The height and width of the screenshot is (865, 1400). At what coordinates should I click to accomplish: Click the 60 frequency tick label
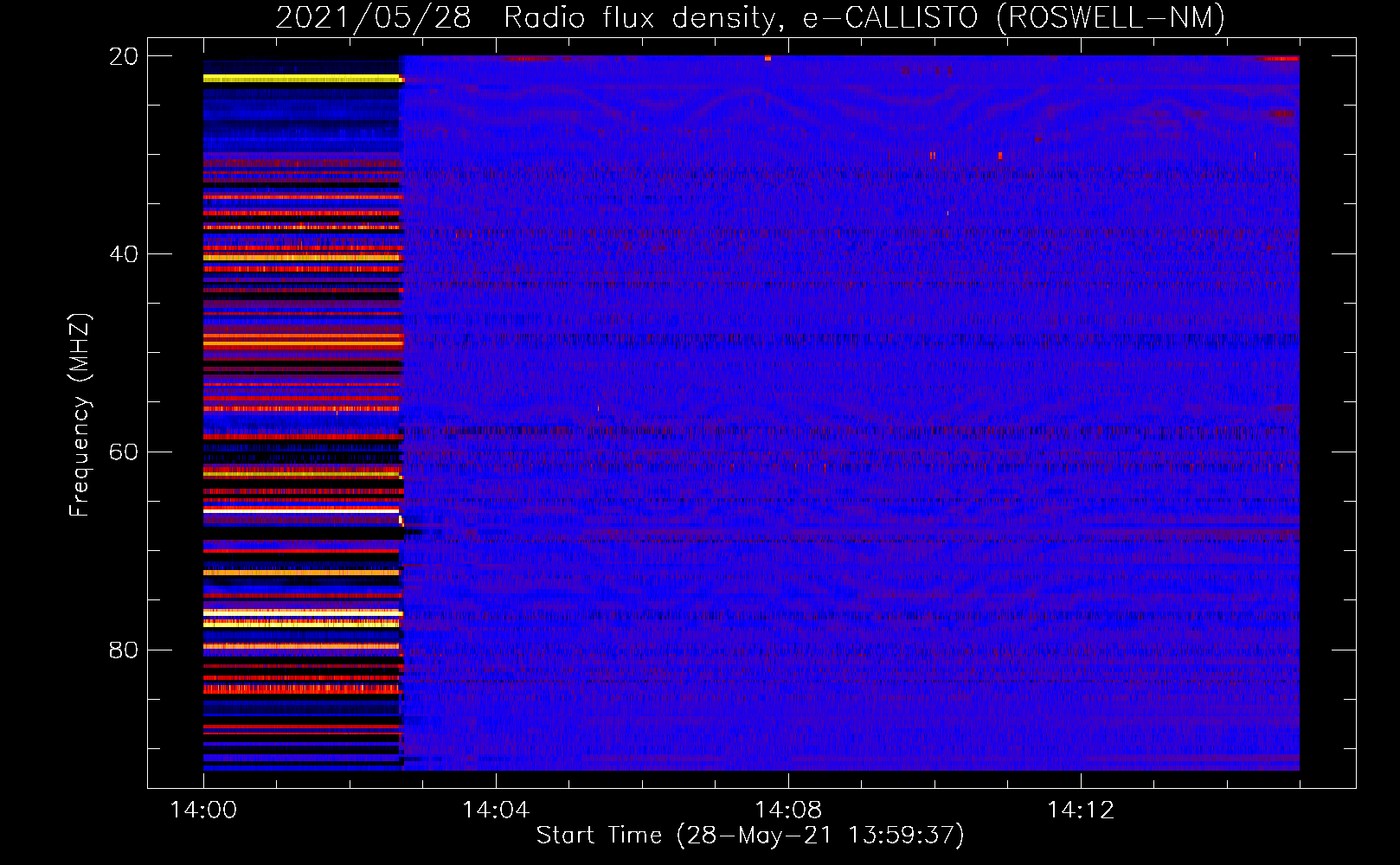click(124, 452)
